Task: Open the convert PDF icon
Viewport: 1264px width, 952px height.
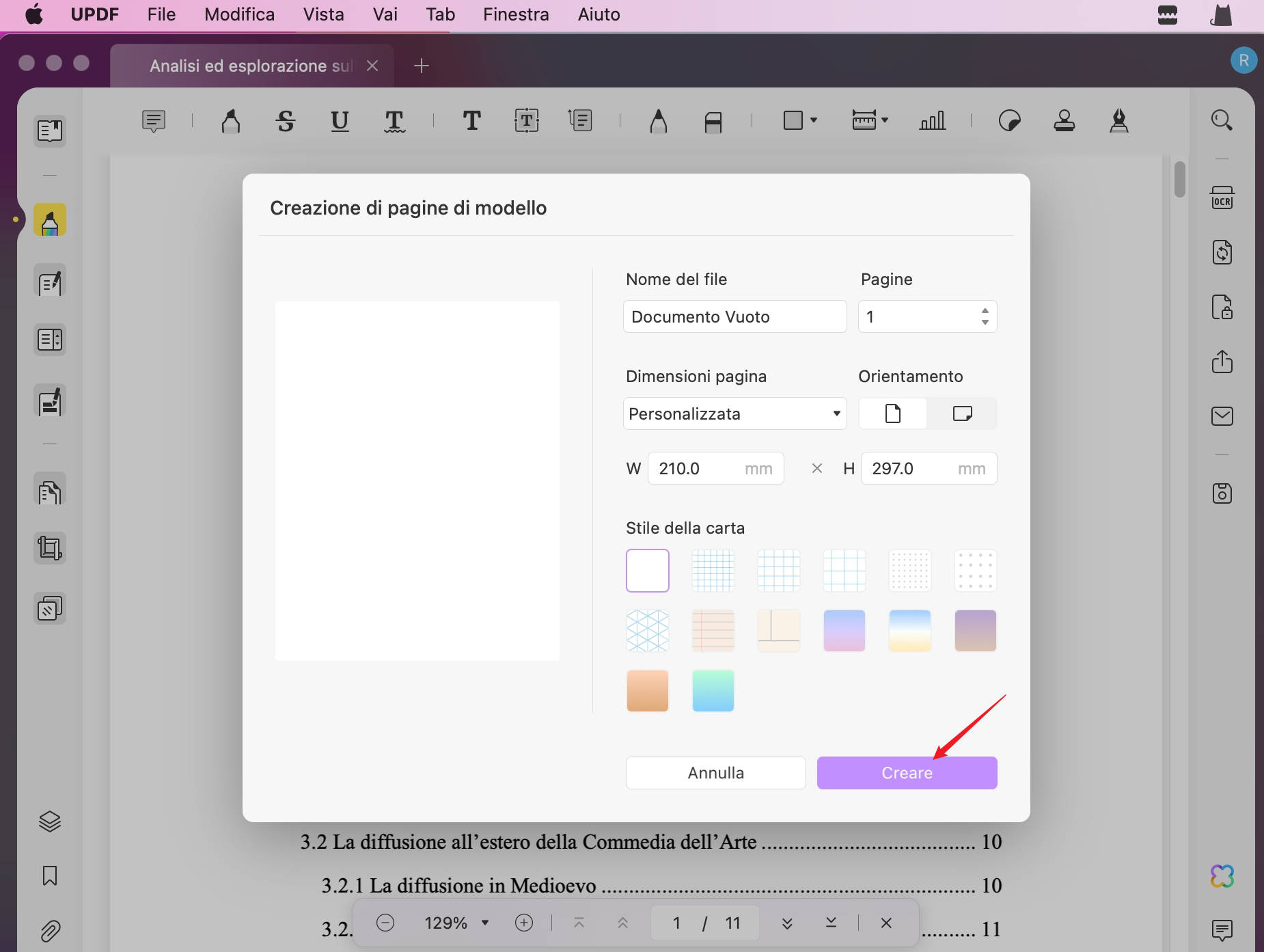Action: point(1222,252)
